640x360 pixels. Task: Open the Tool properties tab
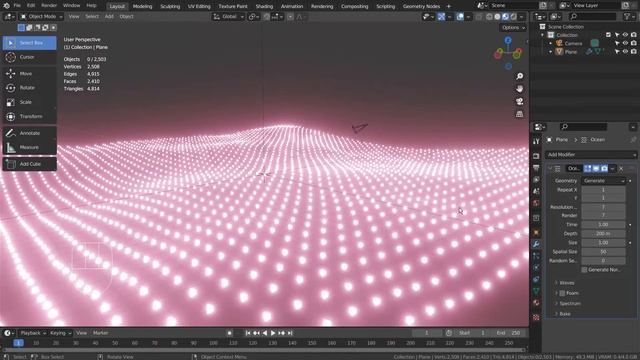point(536,141)
